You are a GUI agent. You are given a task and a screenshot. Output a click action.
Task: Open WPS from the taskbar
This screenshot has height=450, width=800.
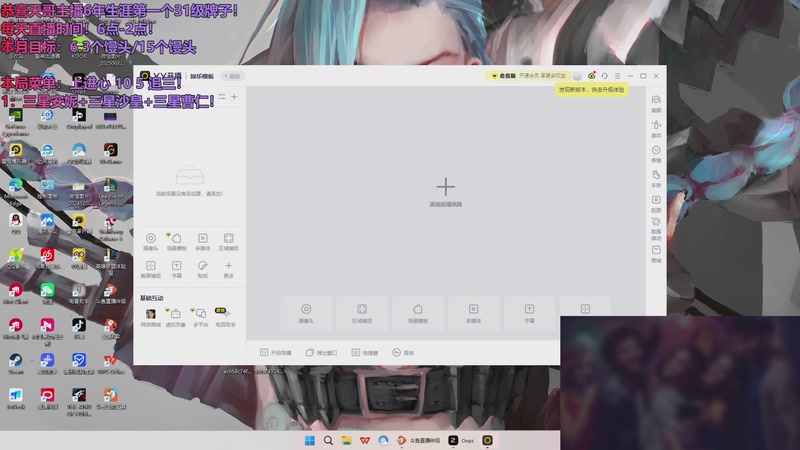pyautogui.click(x=365, y=440)
